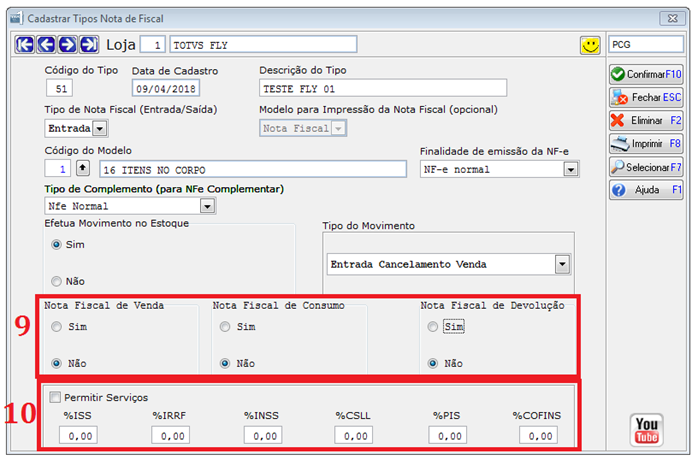This screenshot has width=698, height=460.
Task: Click Confirmar F10 button
Action: [646, 74]
